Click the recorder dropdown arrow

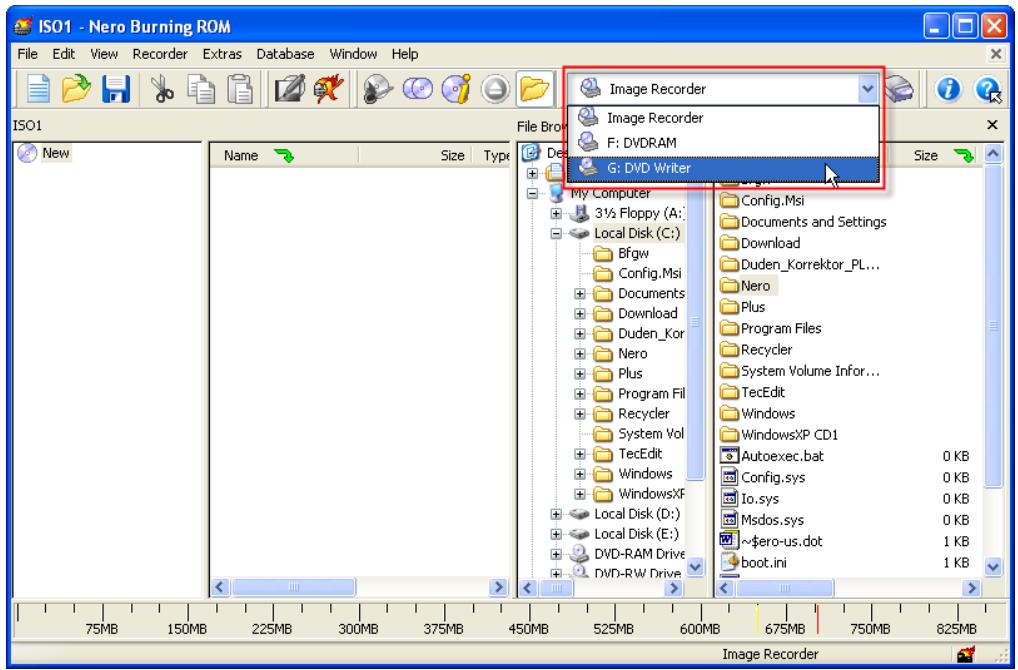click(867, 89)
